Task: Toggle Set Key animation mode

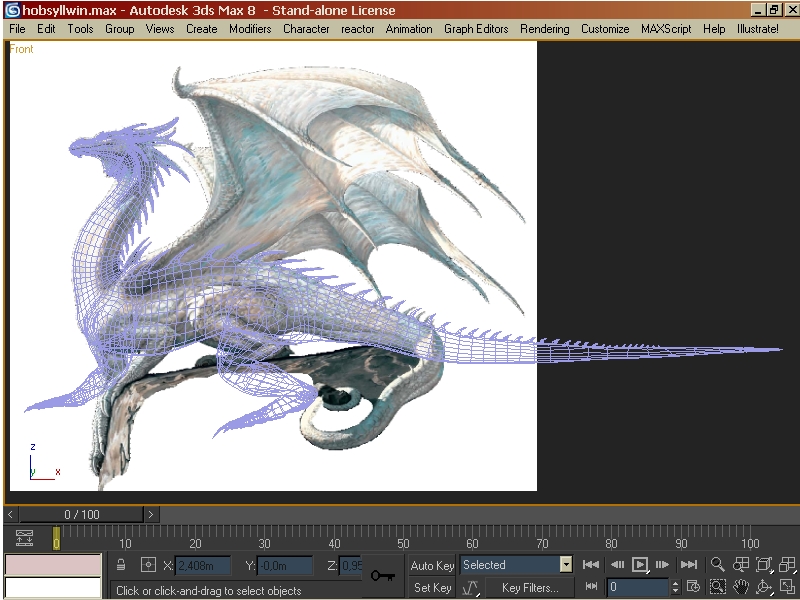Action: [x=432, y=588]
